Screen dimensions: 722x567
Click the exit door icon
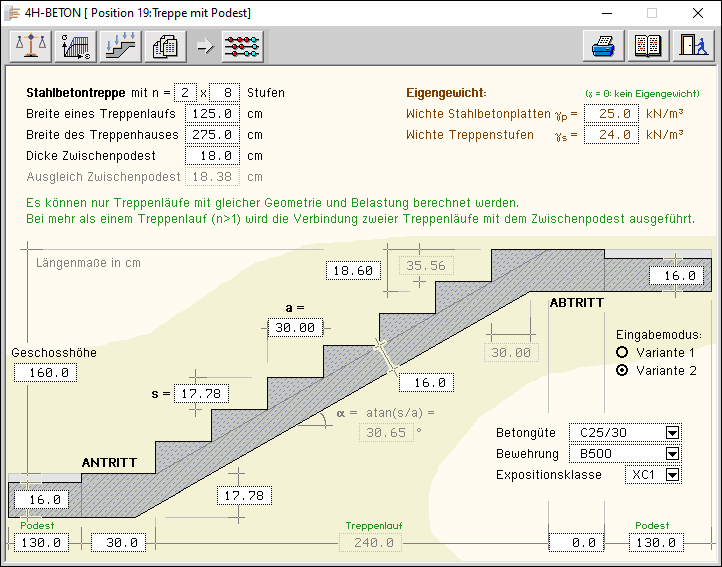click(x=691, y=46)
